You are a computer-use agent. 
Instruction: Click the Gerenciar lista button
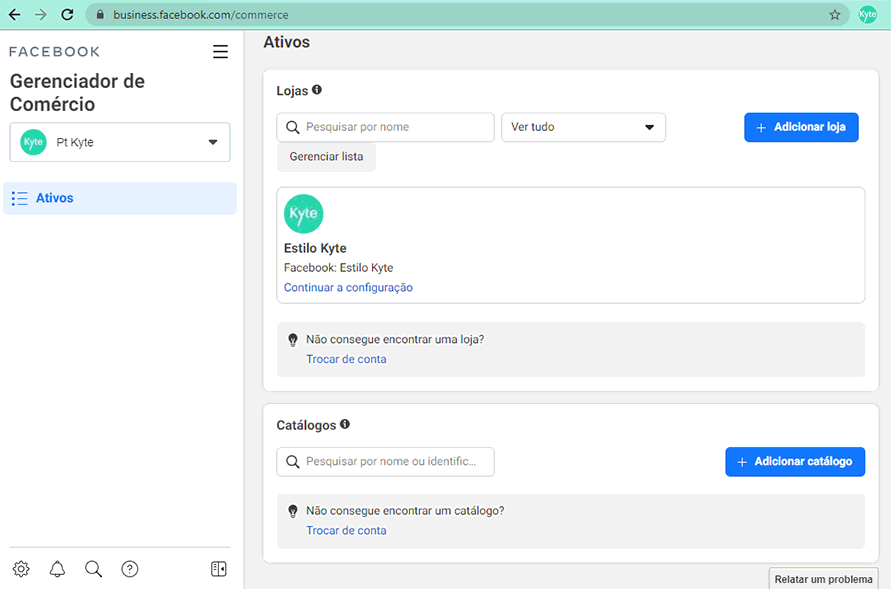click(326, 157)
